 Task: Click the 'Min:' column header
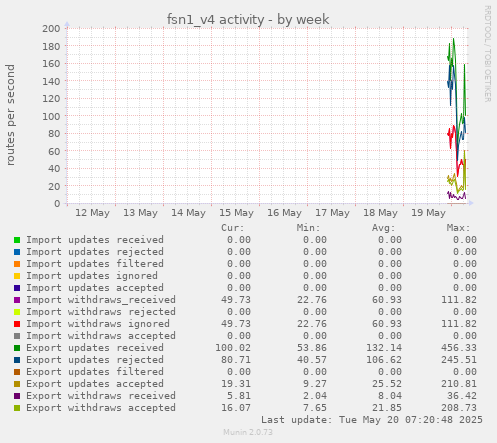[x=308, y=228]
